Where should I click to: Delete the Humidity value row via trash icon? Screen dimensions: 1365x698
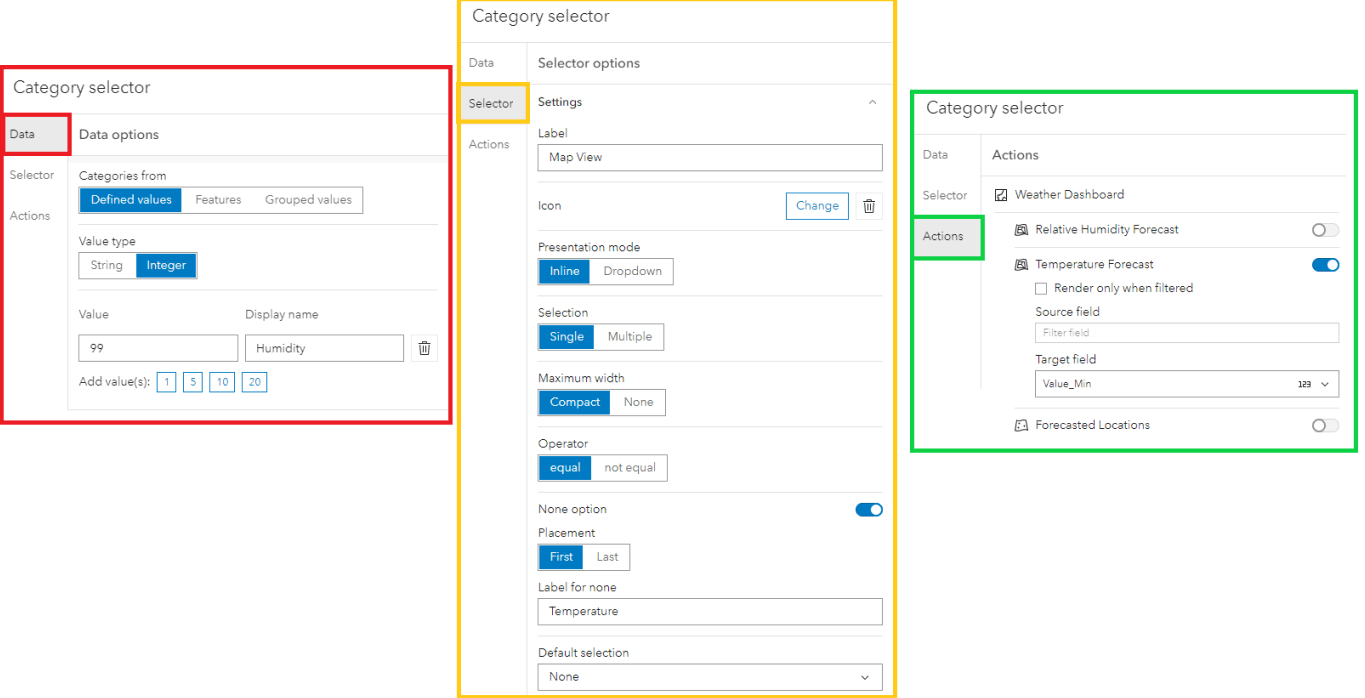(424, 347)
